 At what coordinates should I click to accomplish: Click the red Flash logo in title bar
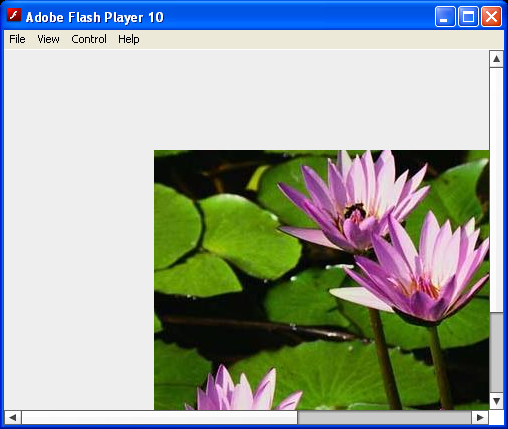click(x=14, y=15)
